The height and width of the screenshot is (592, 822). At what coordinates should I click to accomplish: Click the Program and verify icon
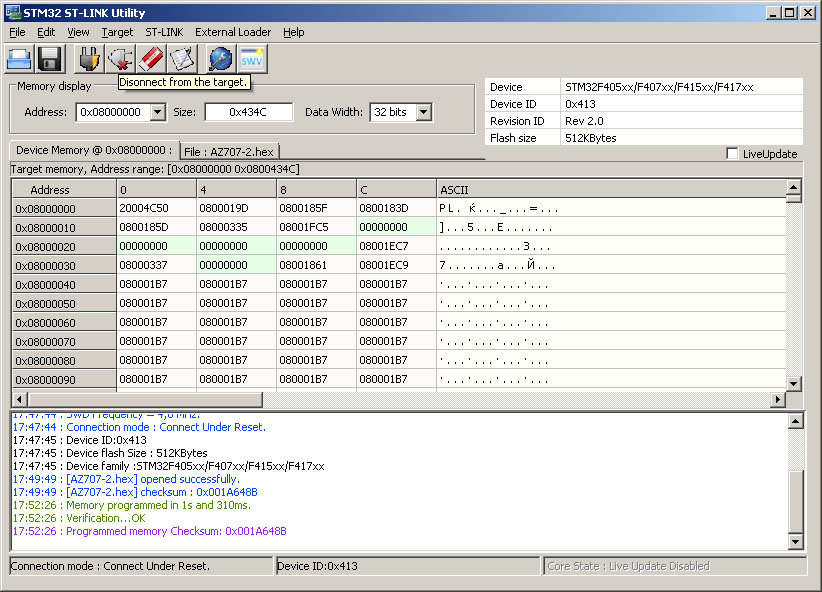tap(181, 59)
